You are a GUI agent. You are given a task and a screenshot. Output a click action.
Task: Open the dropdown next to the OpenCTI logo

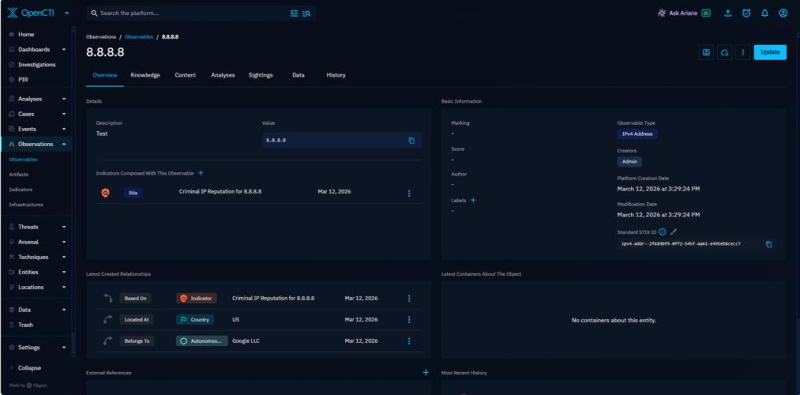pos(67,13)
